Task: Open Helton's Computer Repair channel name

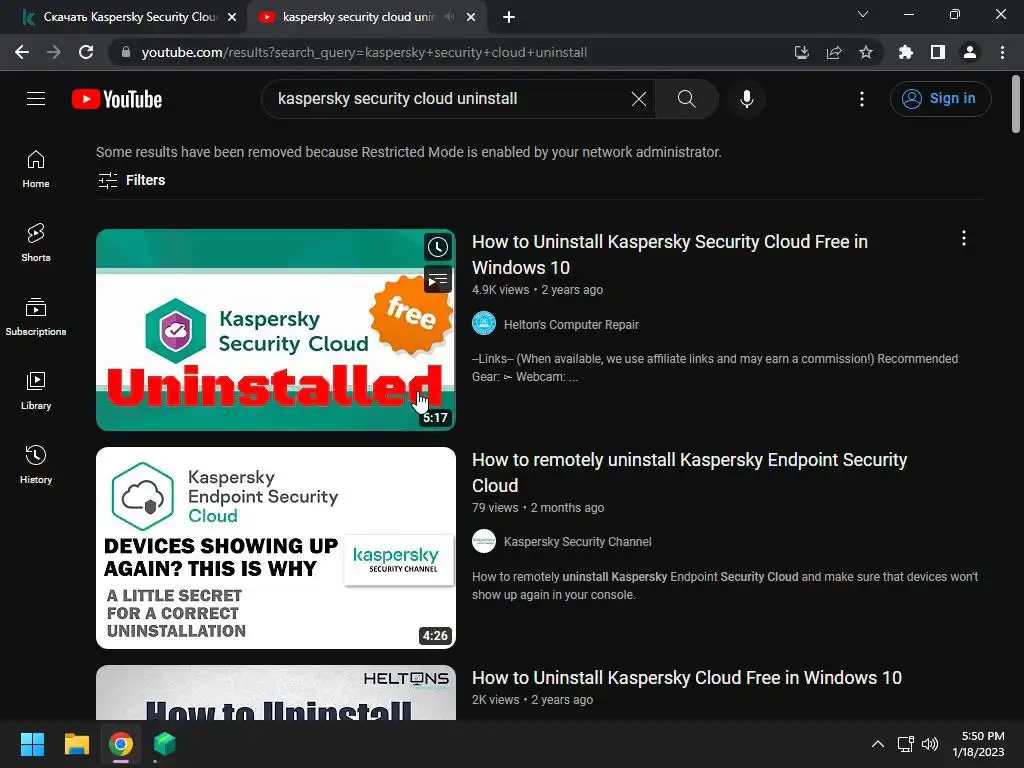Action: [x=571, y=325]
